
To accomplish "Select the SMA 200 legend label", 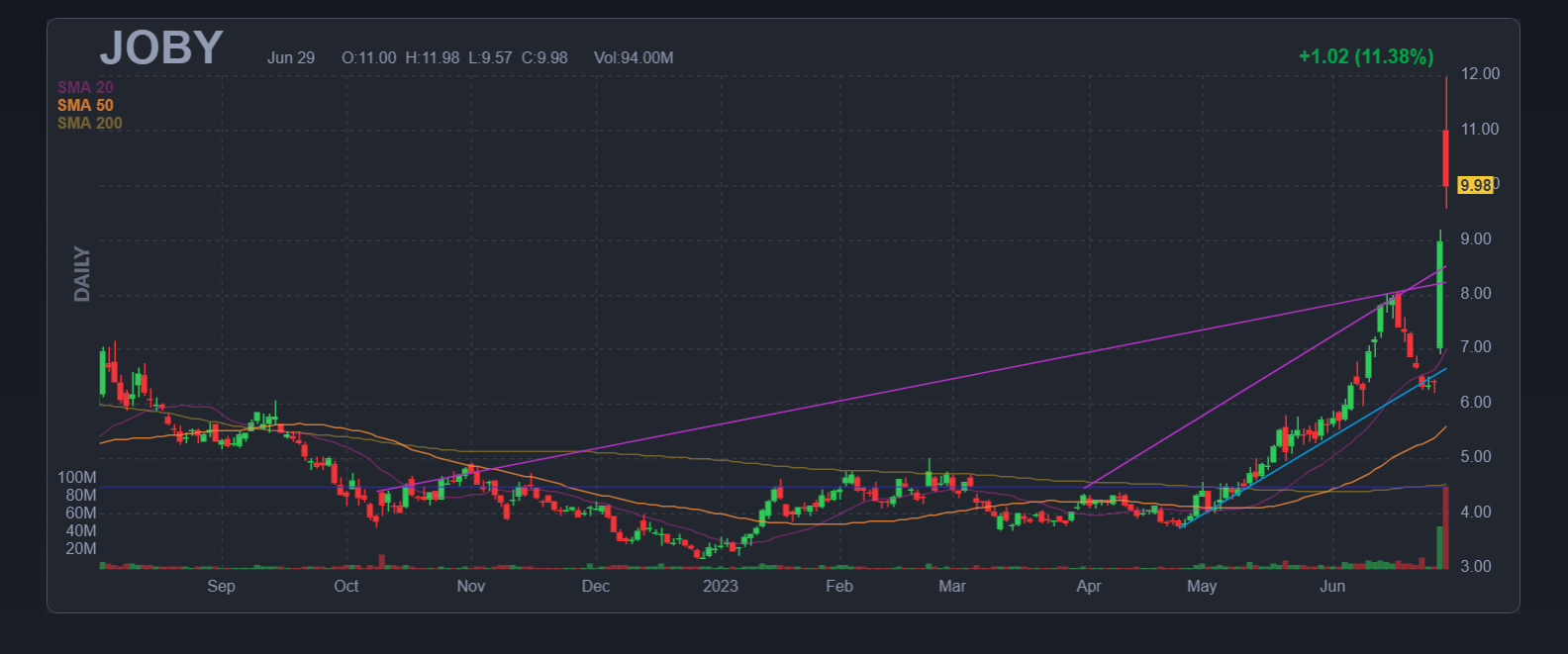I will 90,123.
